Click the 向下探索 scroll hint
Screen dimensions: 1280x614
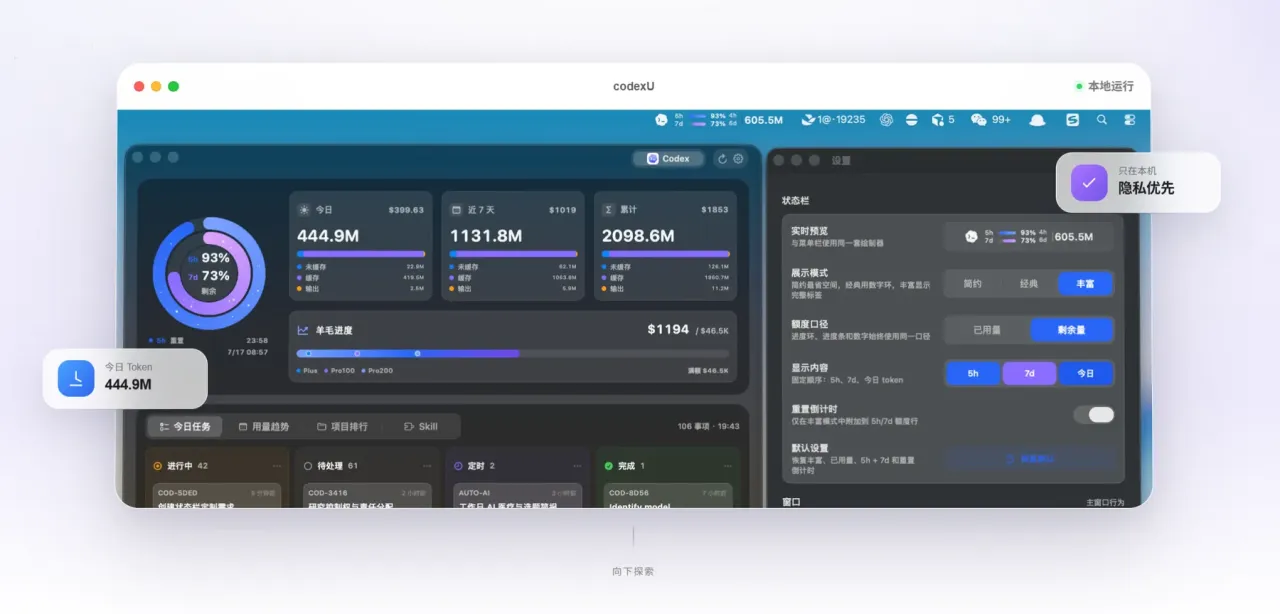[633, 571]
